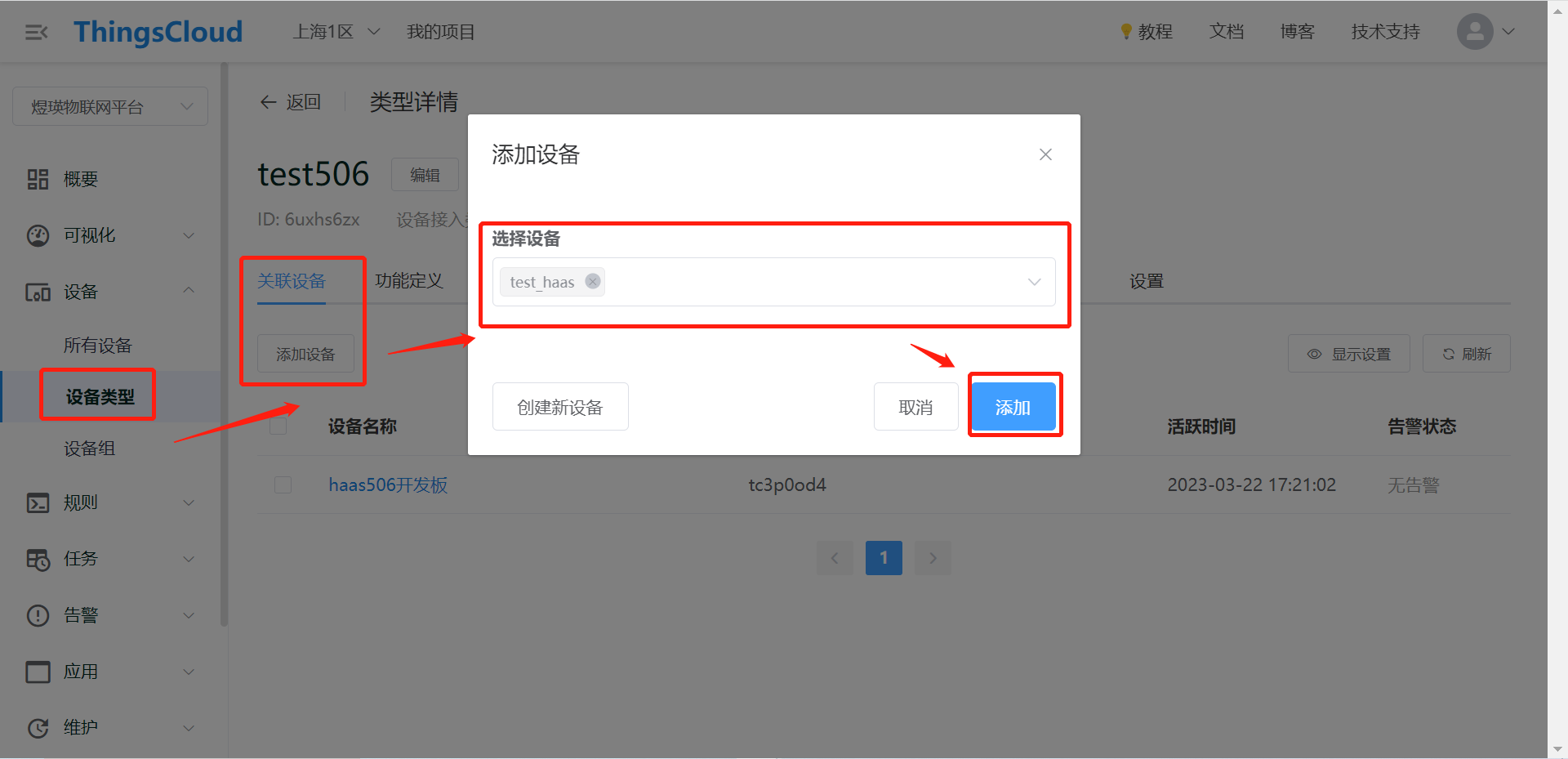Switch to the 关联设备 tab

click(292, 281)
